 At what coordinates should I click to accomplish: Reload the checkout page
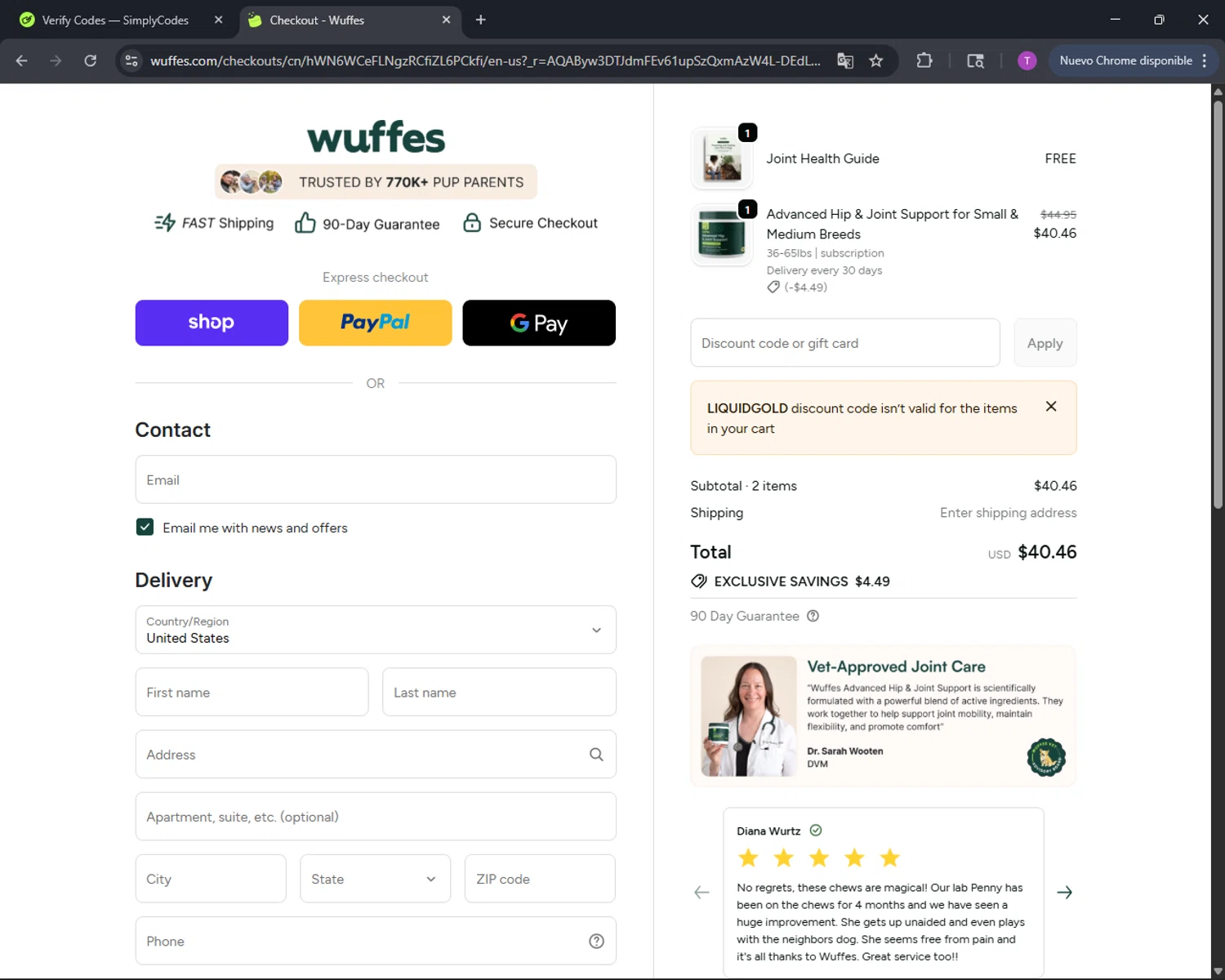pos(91,60)
